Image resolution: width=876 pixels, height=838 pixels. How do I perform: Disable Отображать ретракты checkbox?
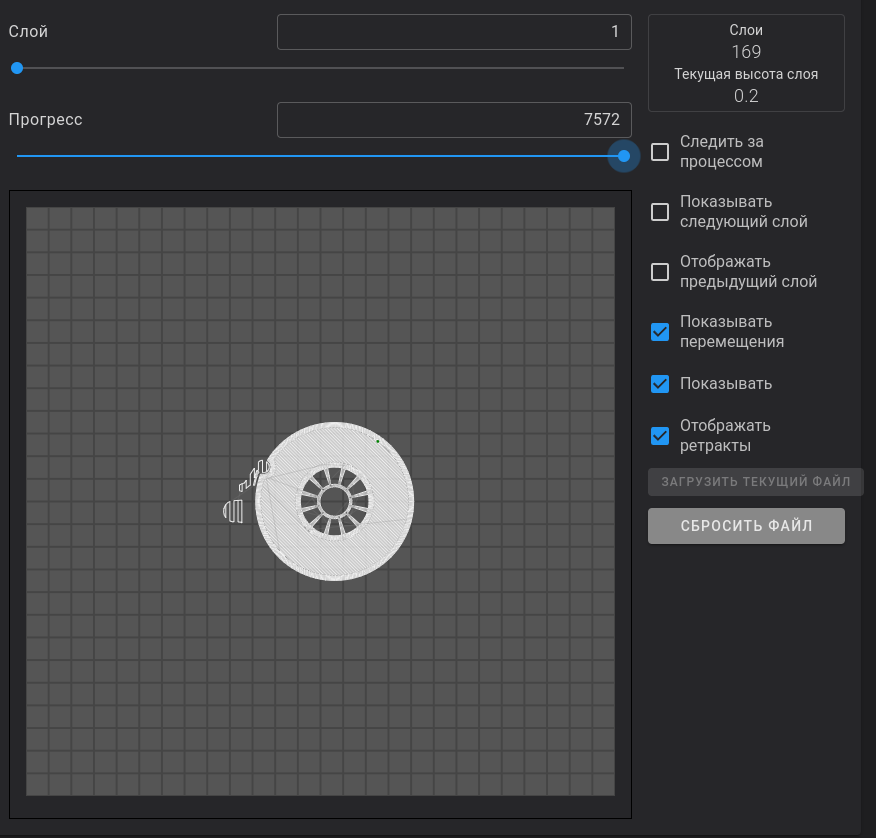660,435
